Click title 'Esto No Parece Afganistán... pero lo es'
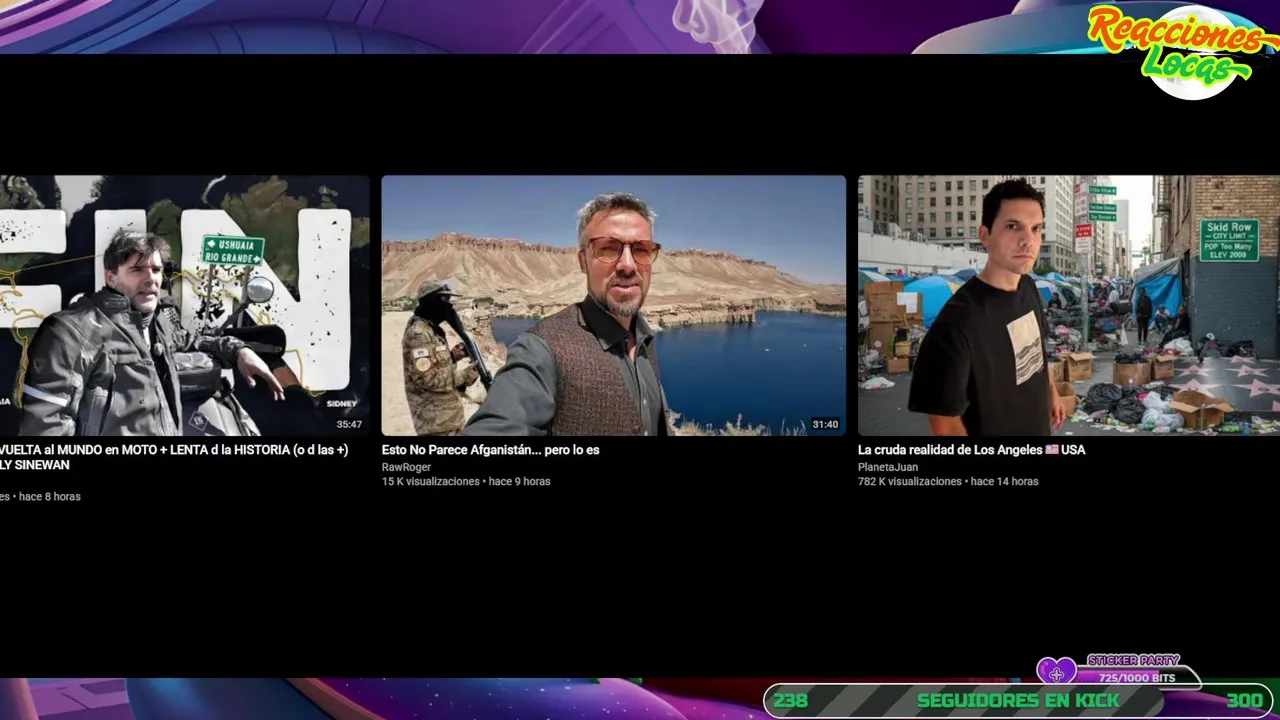The width and height of the screenshot is (1280, 720). pos(490,450)
